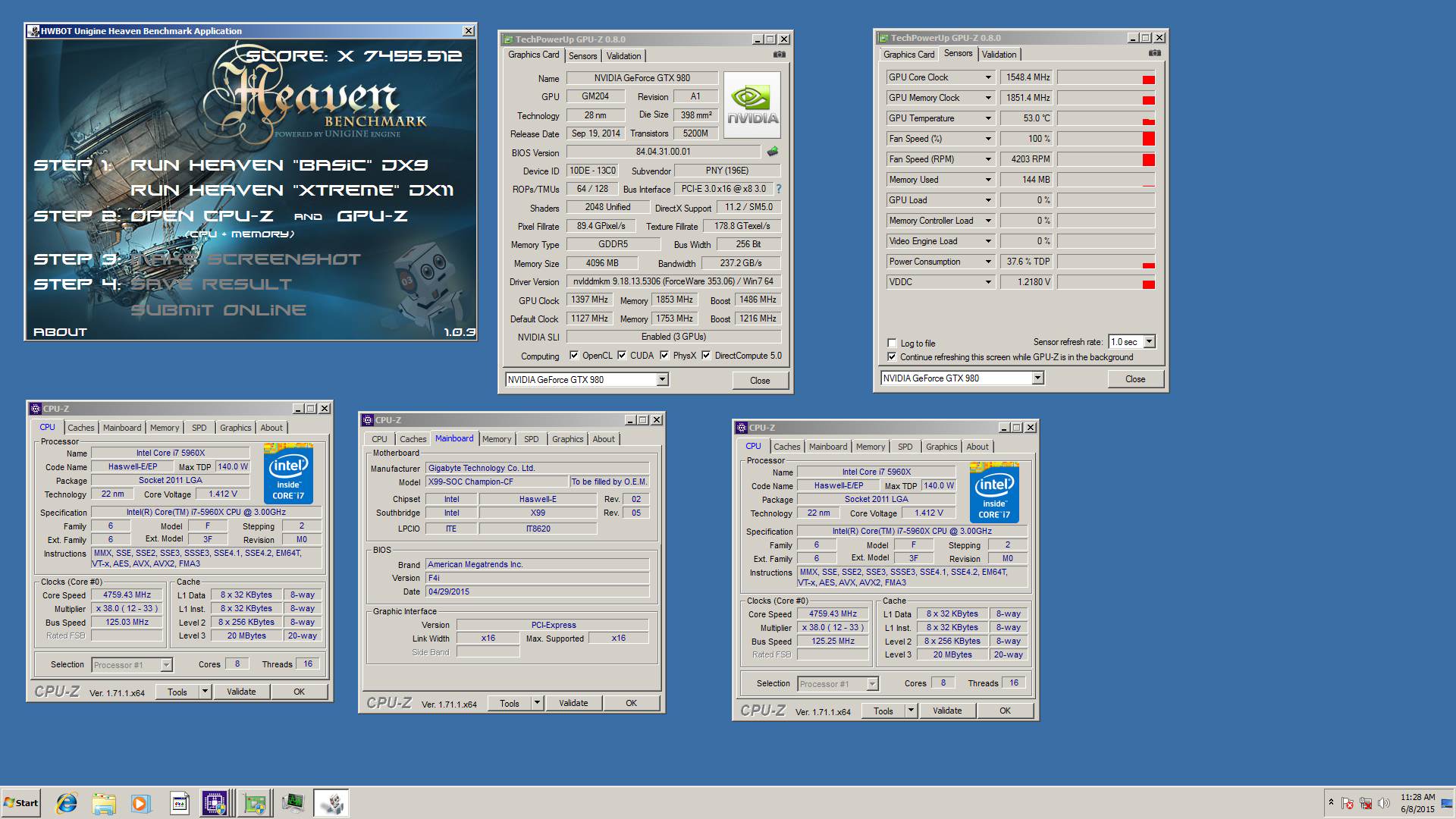Viewport: 1456px width, 819px height.
Task: Toggle the DirectCompute 5.0 checkbox
Action: click(706, 355)
